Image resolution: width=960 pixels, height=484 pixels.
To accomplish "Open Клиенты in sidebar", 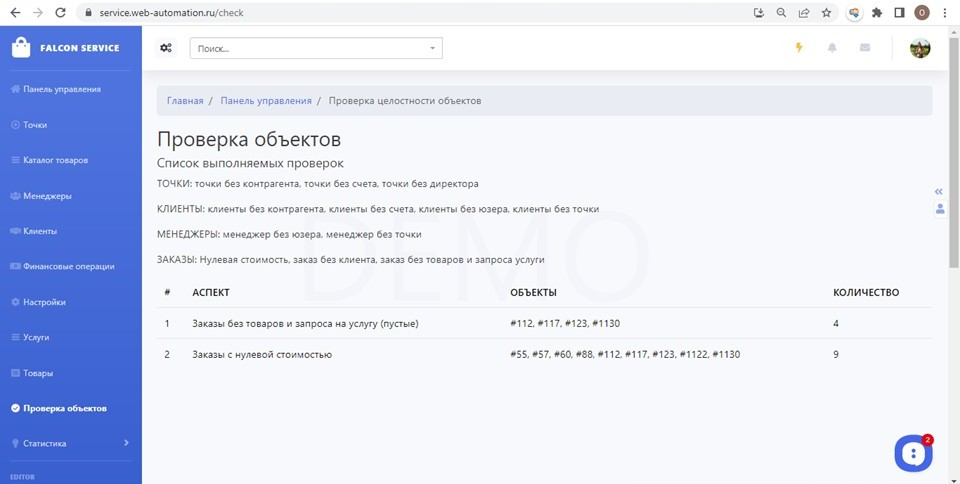I will [x=34, y=231].
